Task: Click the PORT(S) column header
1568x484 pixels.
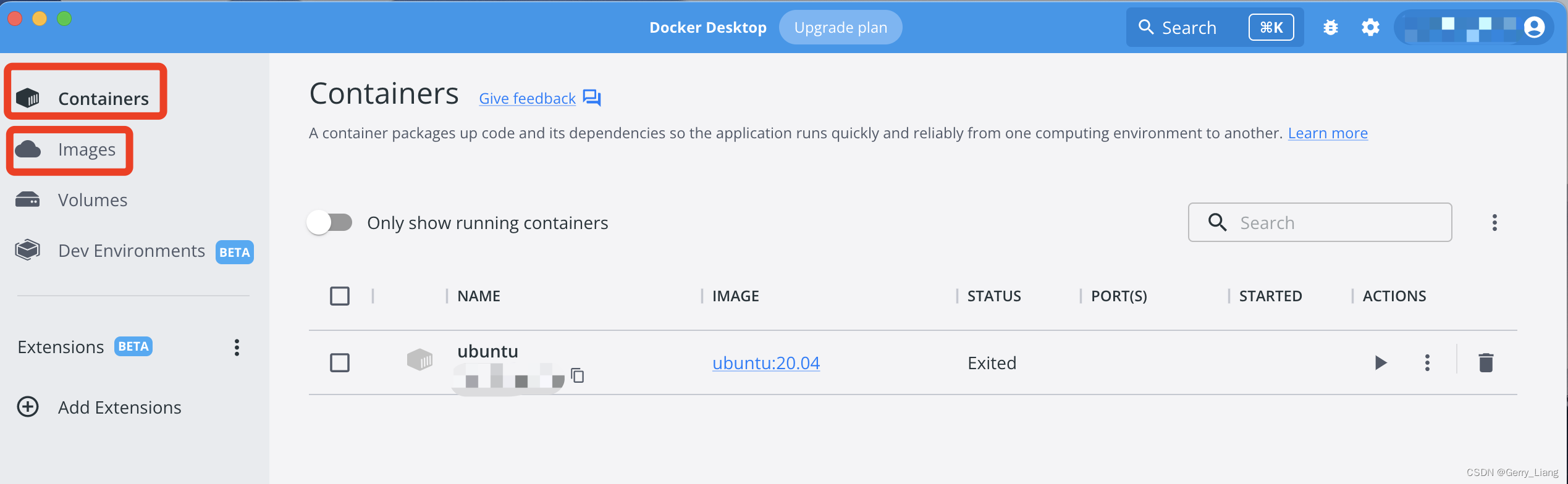Action: pyautogui.click(x=1119, y=296)
